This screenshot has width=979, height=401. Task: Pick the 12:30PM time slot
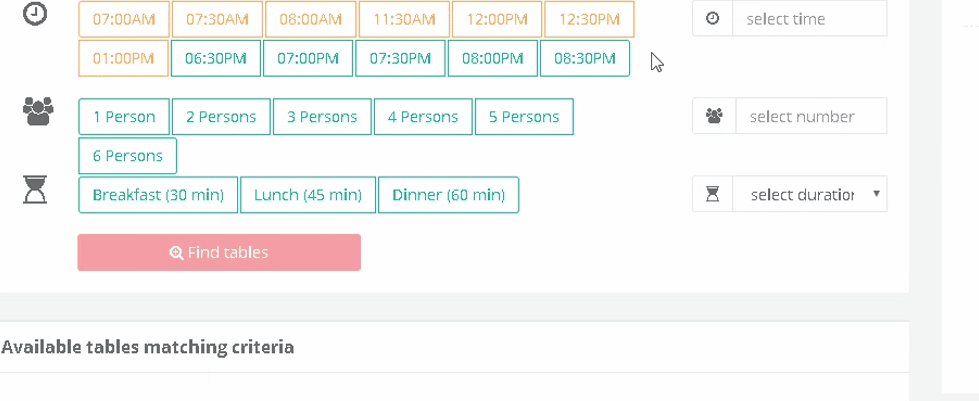[589, 19]
